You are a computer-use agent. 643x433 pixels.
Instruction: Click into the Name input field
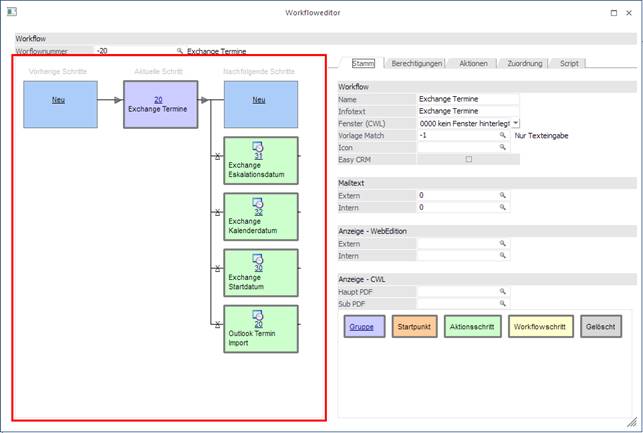click(468, 99)
